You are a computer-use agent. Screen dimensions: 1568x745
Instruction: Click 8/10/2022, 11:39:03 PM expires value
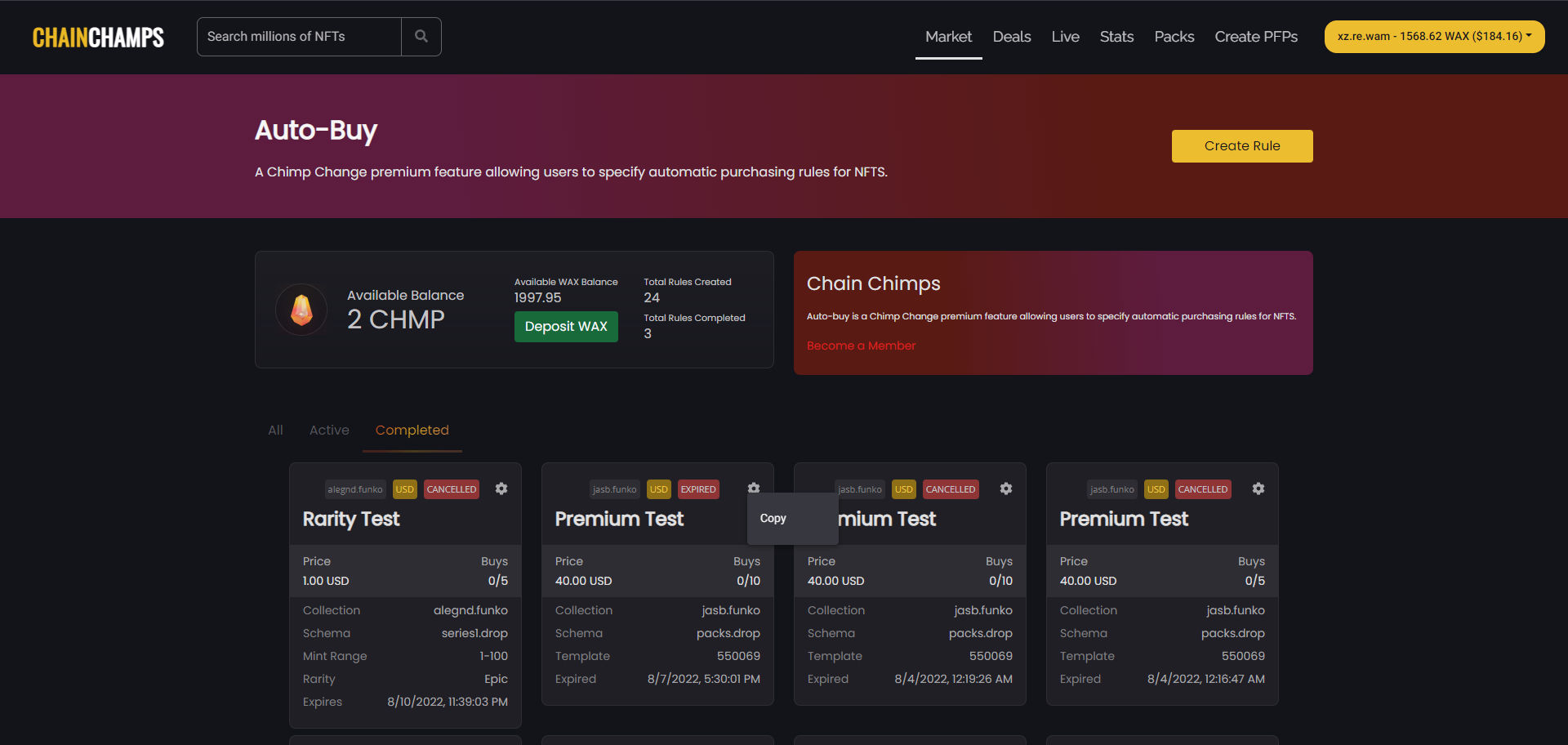pos(448,702)
